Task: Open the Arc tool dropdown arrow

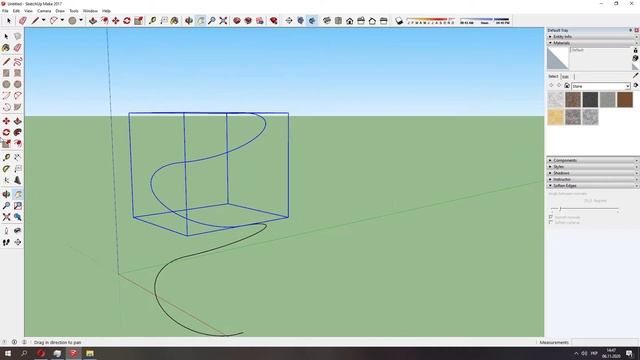Action: [62, 20]
